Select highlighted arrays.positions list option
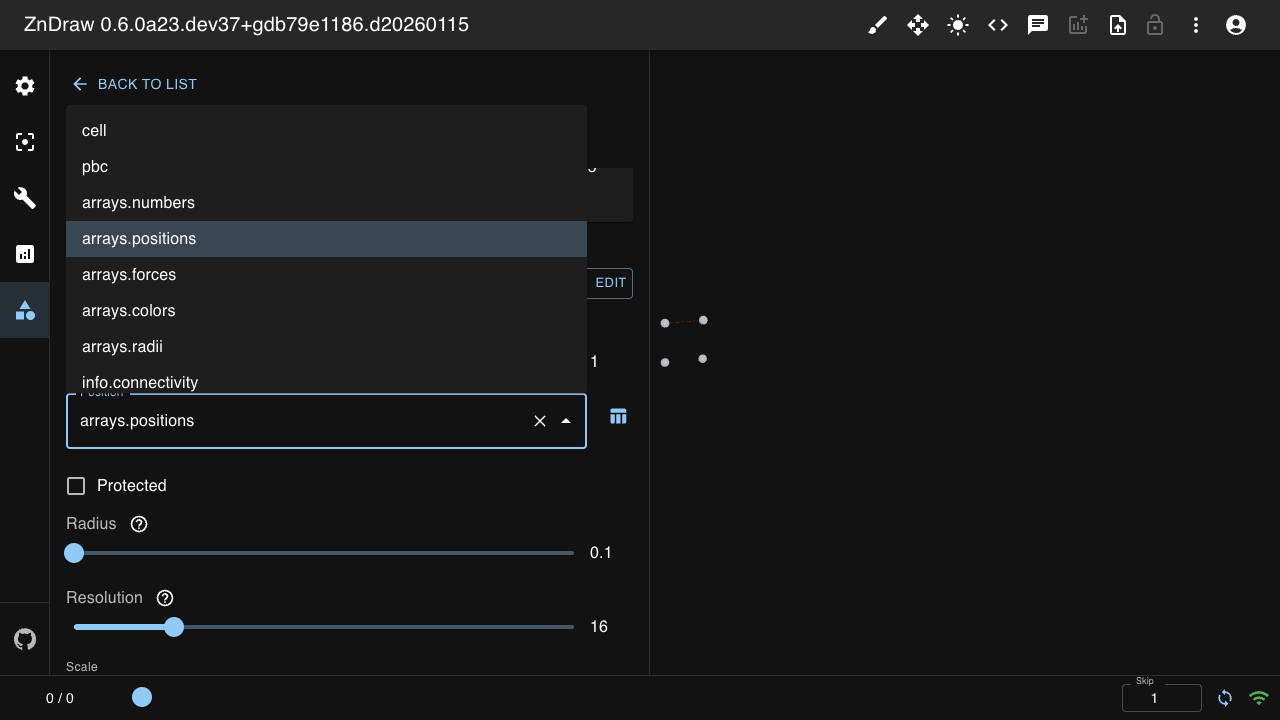Viewport: 1280px width, 720px height. pos(326,239)
